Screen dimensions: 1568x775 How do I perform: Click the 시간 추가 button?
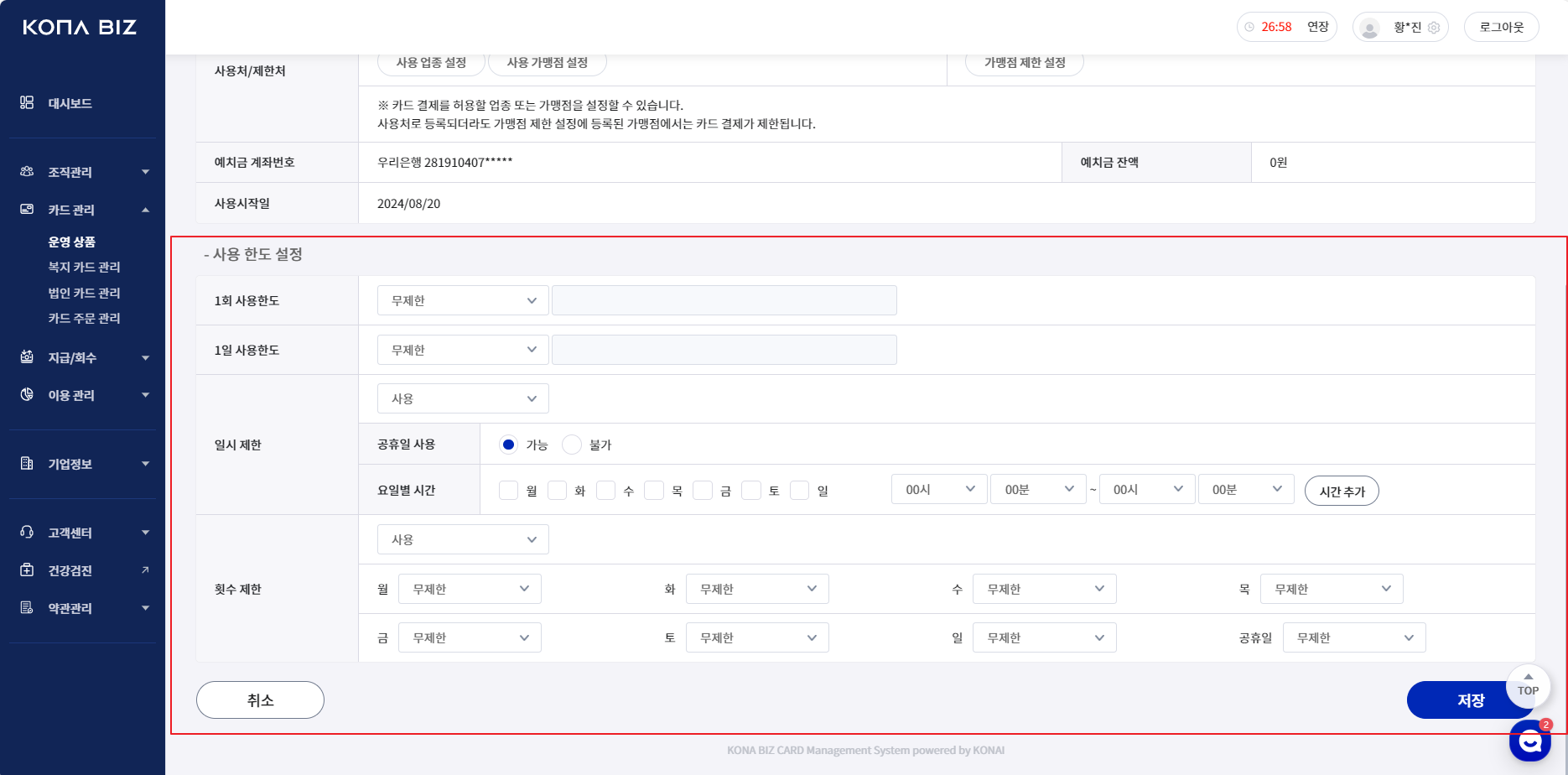coord(1342,491)
